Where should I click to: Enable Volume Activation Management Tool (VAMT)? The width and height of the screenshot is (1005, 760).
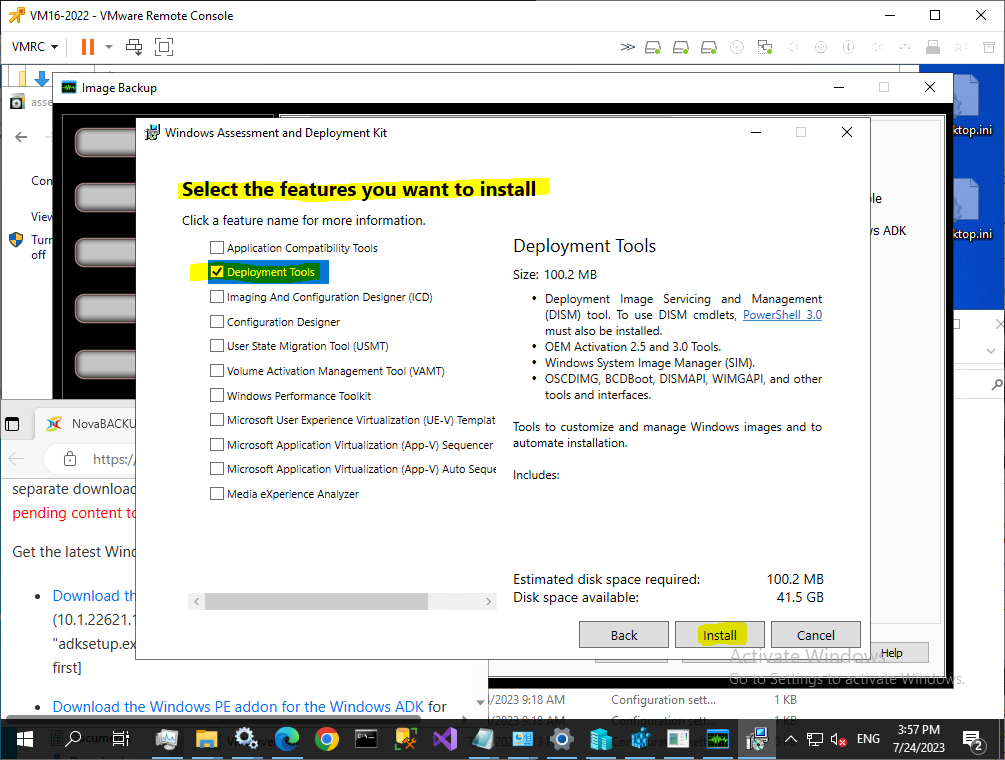(x=217, y=370)
